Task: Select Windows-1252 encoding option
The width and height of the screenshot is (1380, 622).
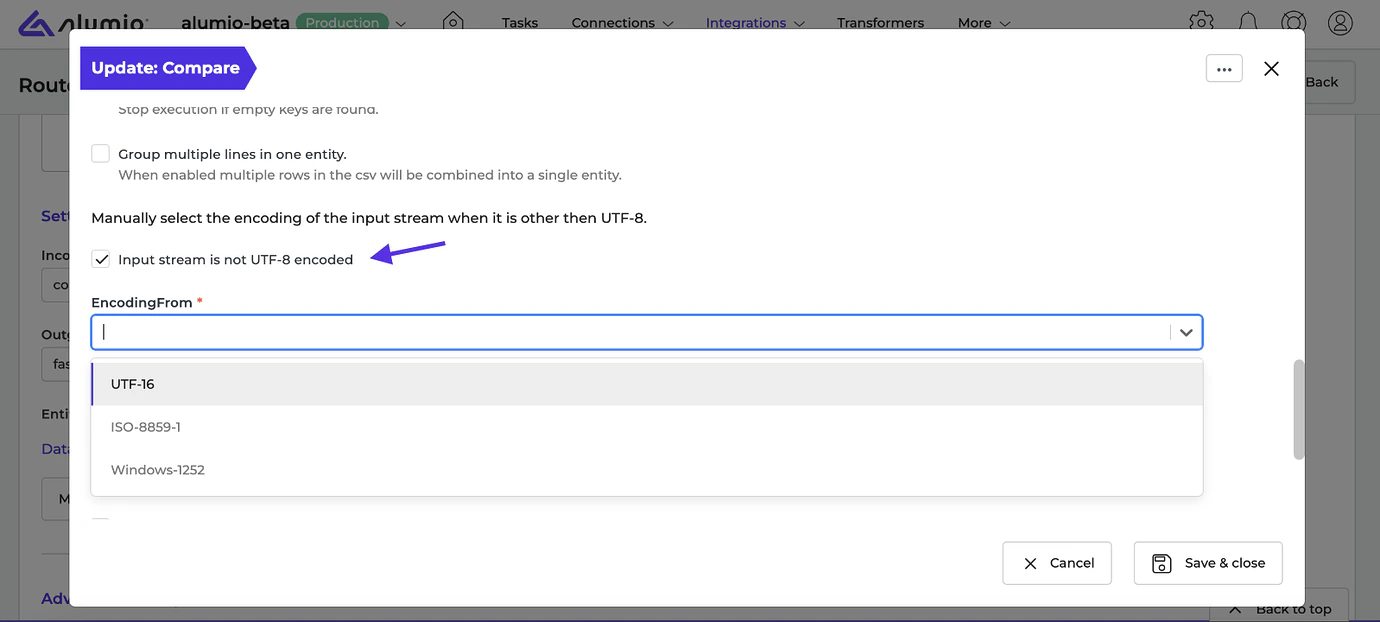Action: 646,470
